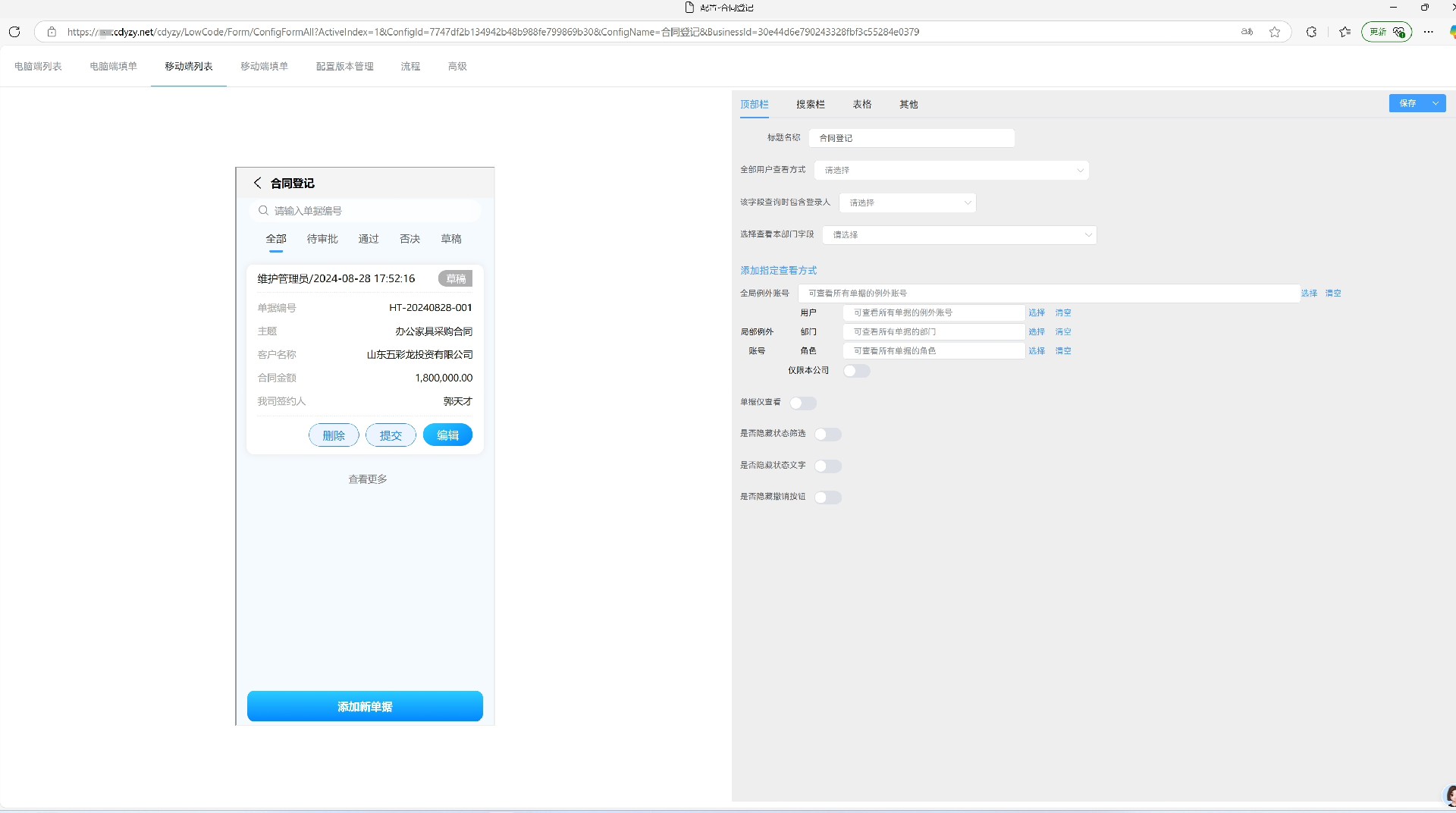Switch to the 电脑端填单 tab
The image size is (1456, 813).
[x=114, y=67]
